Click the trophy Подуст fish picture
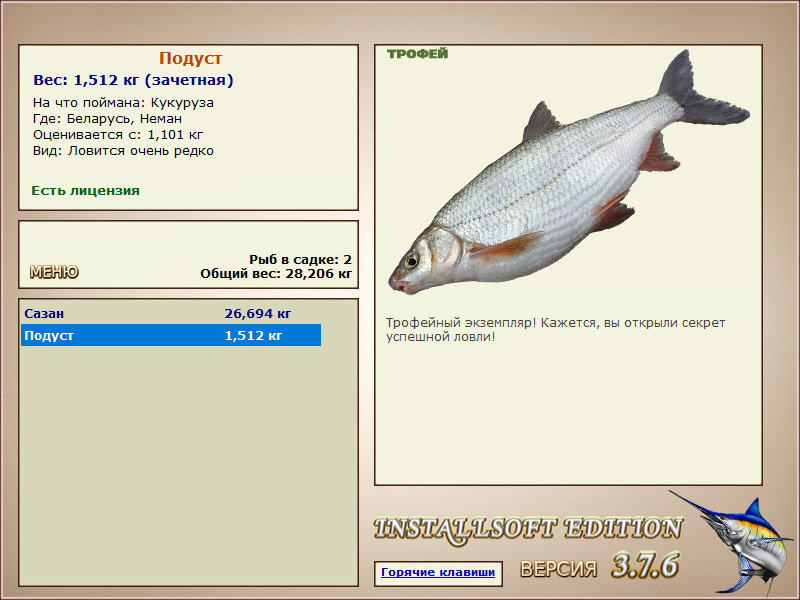Image resolution: width=800 pixels, height=600 pixels. [568, 172]
